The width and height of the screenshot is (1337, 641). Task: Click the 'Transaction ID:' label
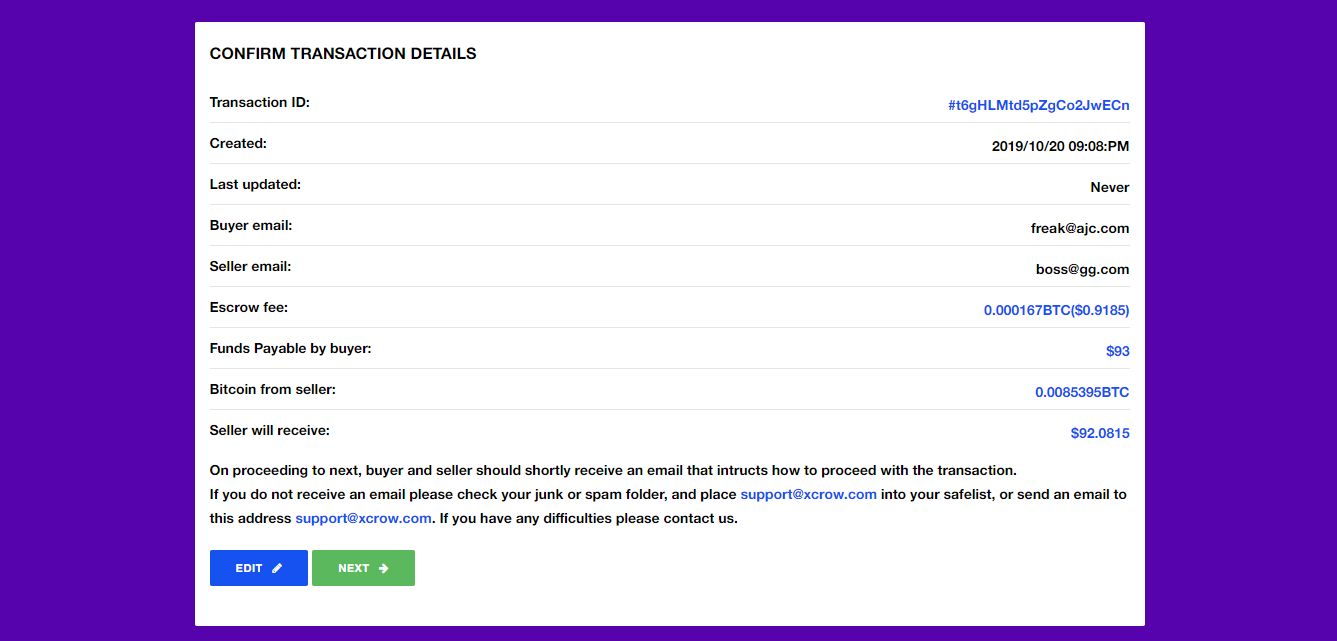pos(260,102)
